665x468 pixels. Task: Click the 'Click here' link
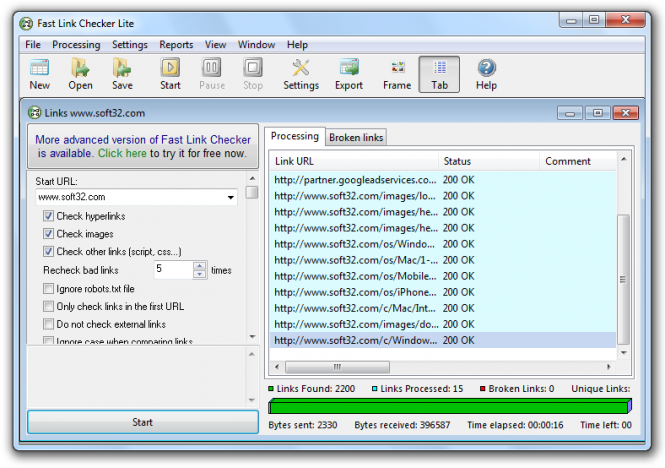pos(122,153)
